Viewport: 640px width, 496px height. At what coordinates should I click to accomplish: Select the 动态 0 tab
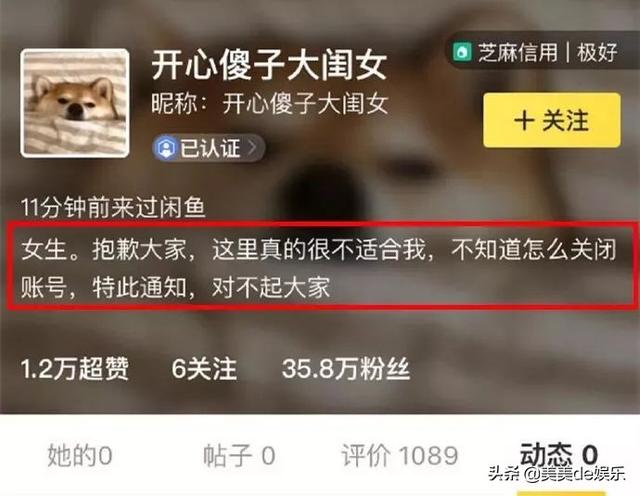click(x=559, y=454)
